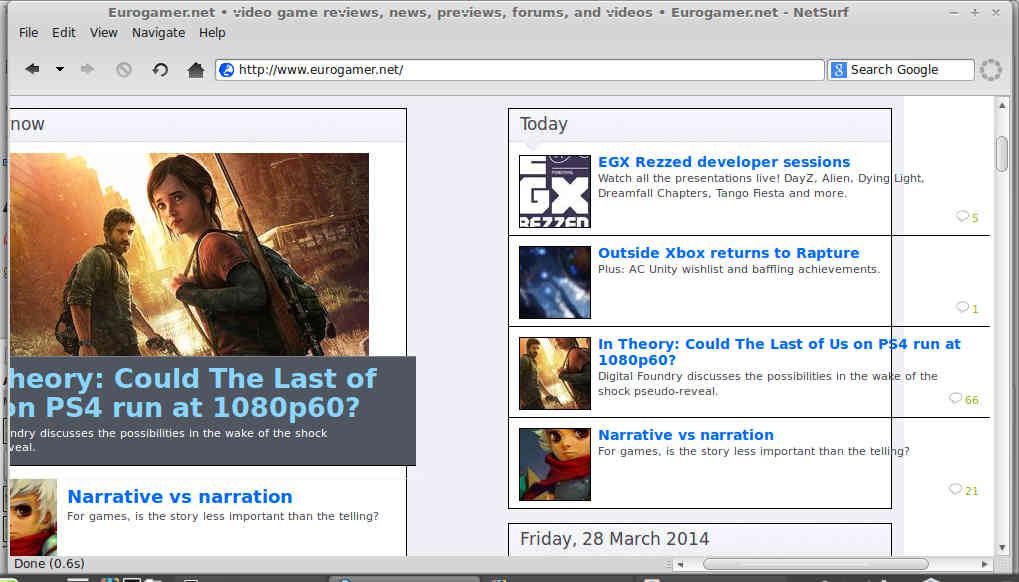Click the Stop loading icon
The height and width of the screenshot is (582, 1019).
124,70
